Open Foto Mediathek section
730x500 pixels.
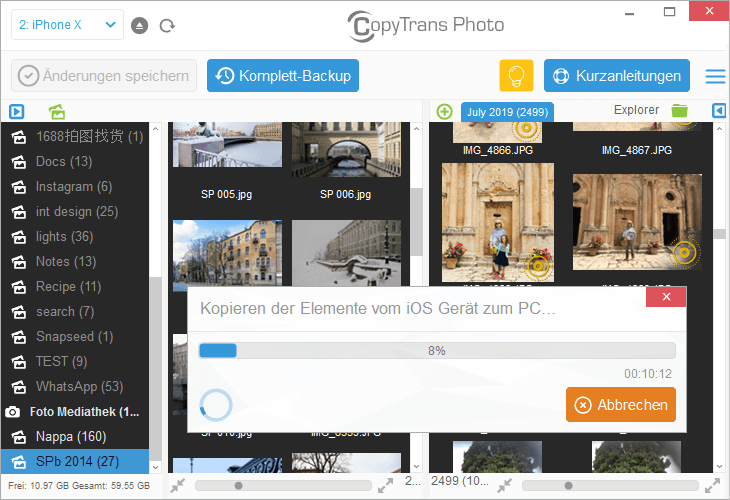coord(75,412)
